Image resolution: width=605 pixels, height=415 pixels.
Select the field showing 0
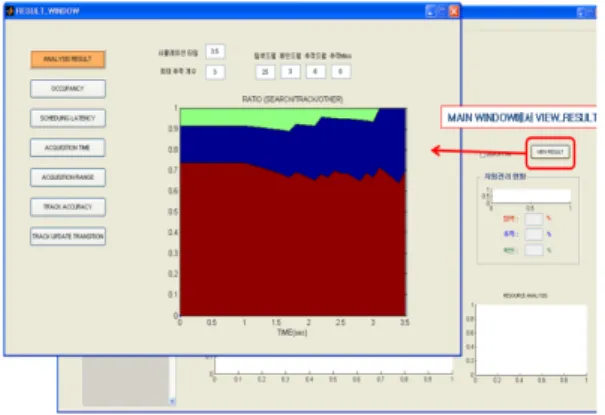[x=341, y=72]
